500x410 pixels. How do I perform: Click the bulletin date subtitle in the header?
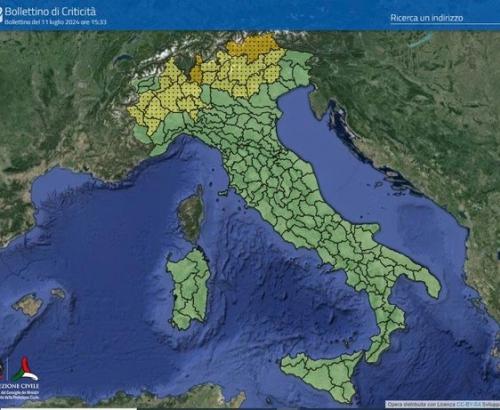coord(55,22)
